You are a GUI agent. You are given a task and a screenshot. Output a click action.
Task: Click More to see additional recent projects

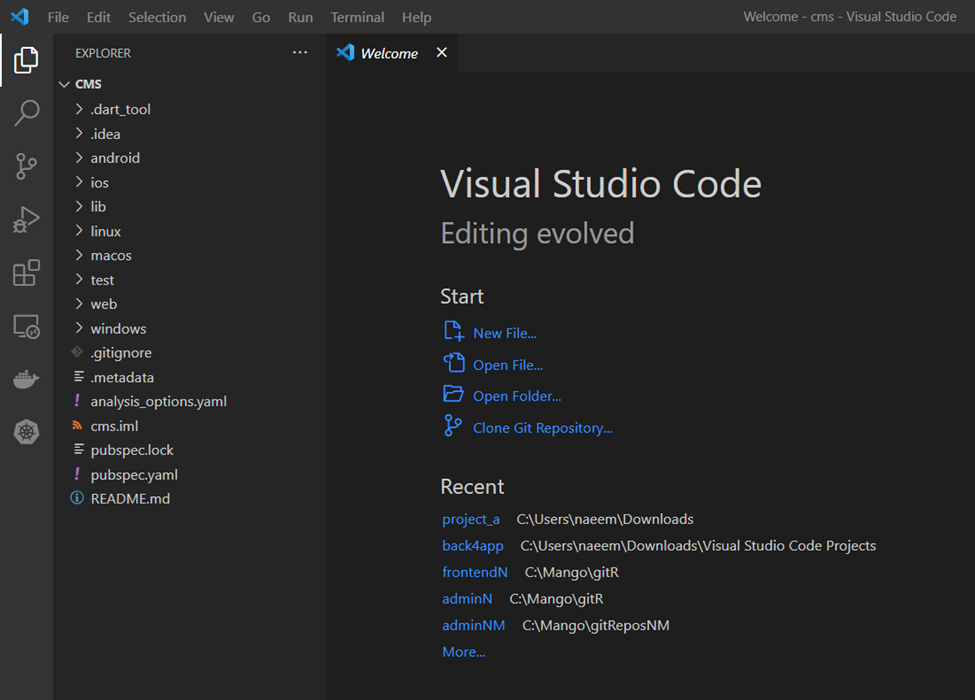(463, 651)
